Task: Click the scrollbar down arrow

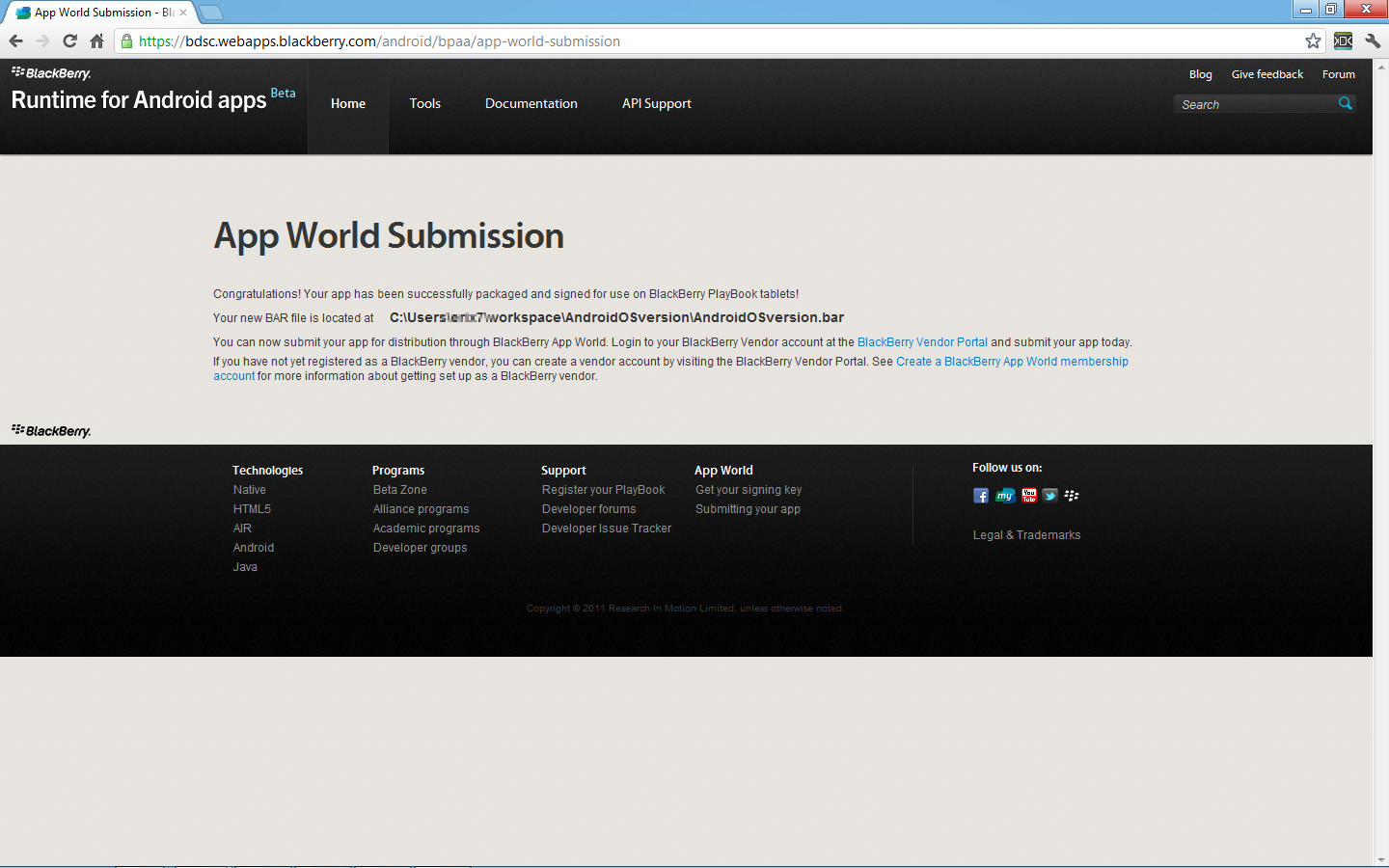Action: click(1380, 859)
